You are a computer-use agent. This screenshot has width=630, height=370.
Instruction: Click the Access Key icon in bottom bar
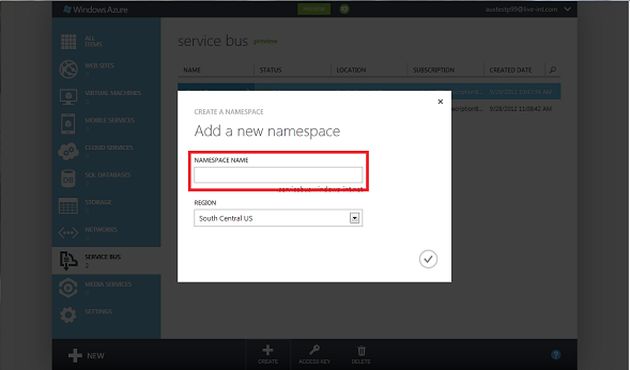click(x=314, y=350)
